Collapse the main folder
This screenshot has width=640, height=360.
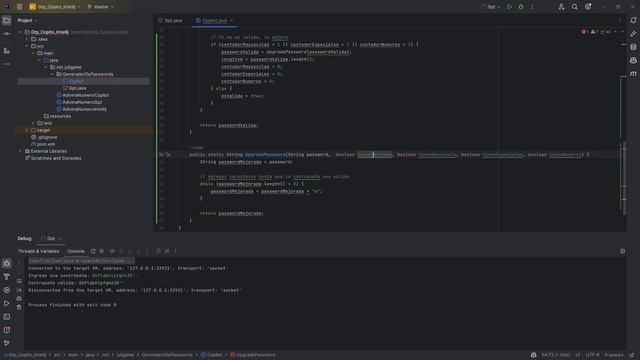pyautogui.click(x=33, y=53)
